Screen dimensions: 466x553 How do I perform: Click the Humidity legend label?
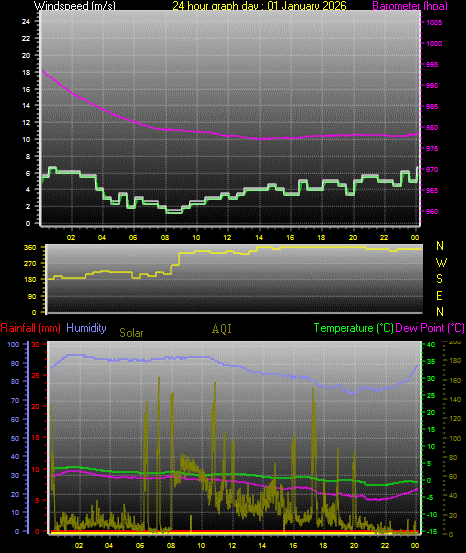tap(86, 328)
